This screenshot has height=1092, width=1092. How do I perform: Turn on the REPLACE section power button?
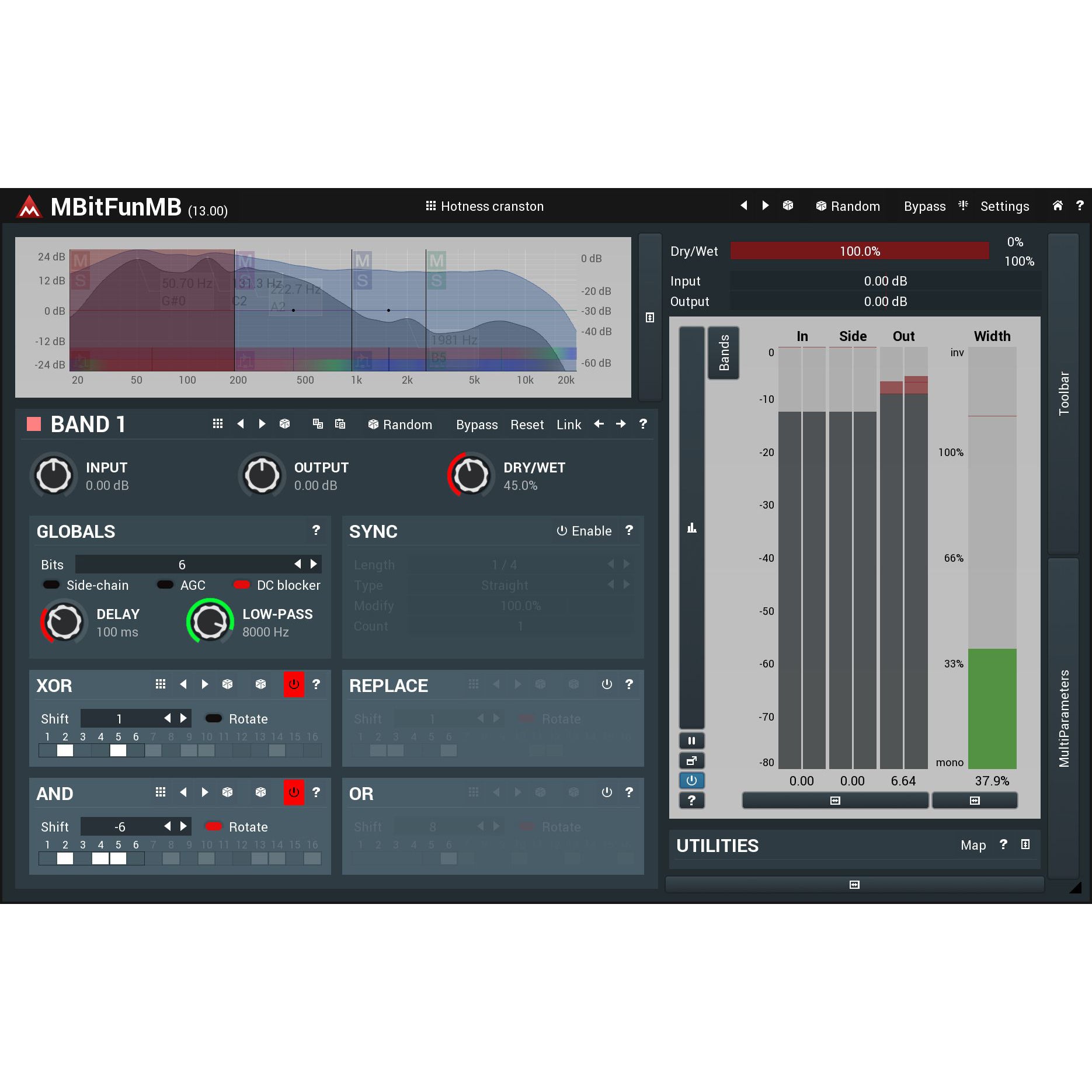pyautogui.click(x=607, y=684)
